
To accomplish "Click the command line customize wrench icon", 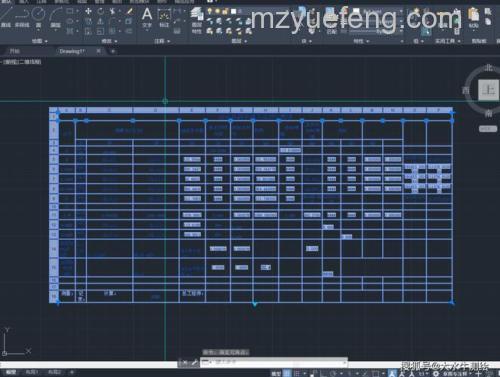I will point(194,362).
